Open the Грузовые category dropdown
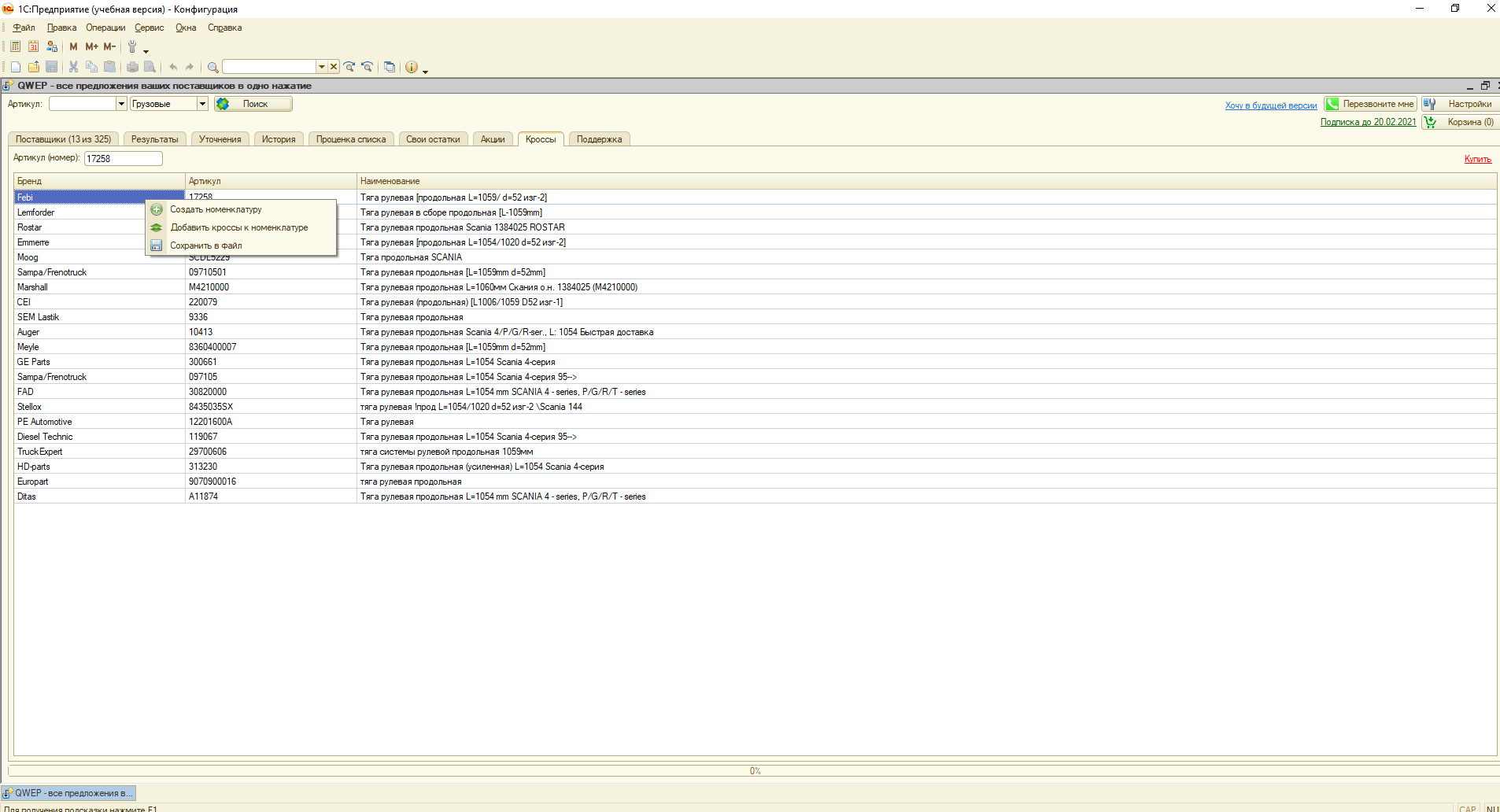The height and width of the screenshot is (812, 1500). point(202,104)
